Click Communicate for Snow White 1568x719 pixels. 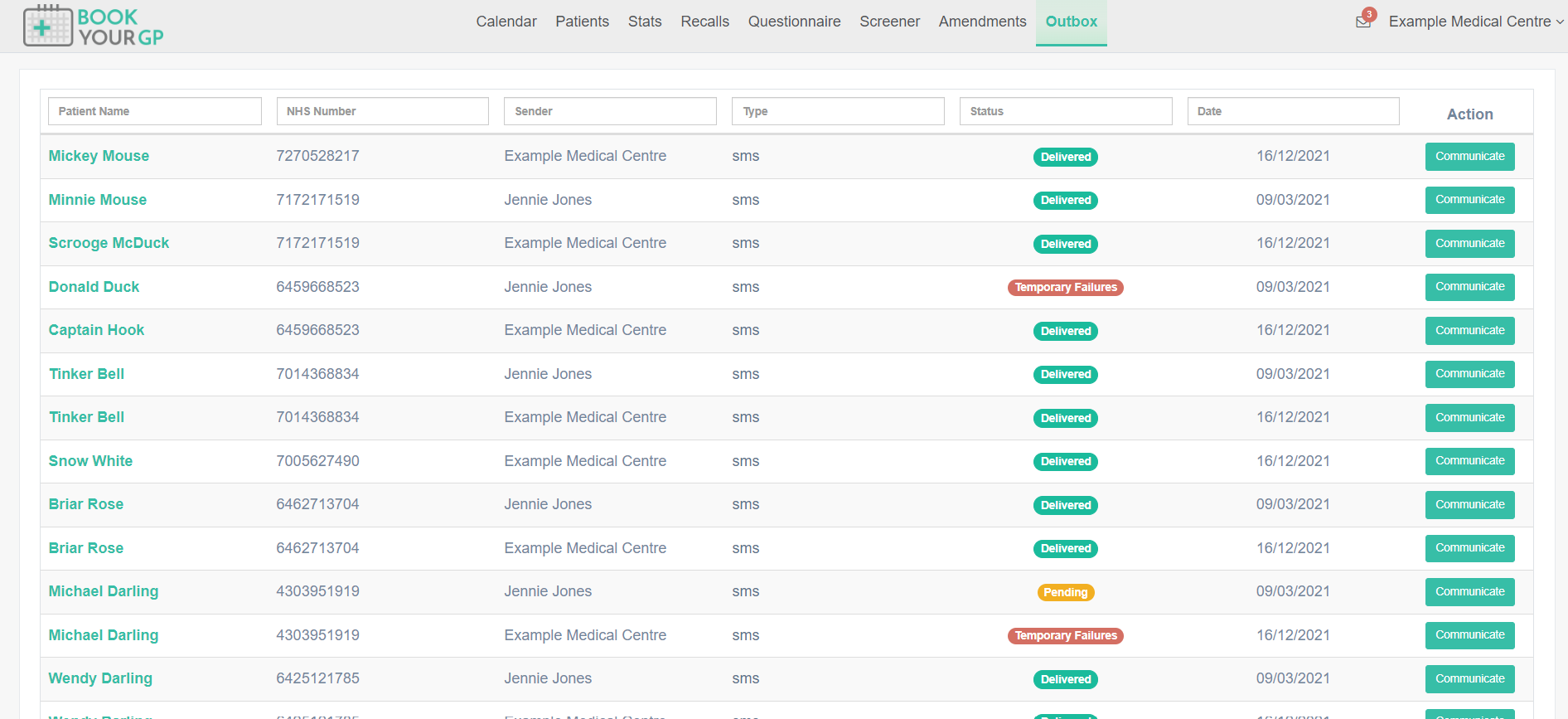pyautogui.click(x=1469, y=461)
